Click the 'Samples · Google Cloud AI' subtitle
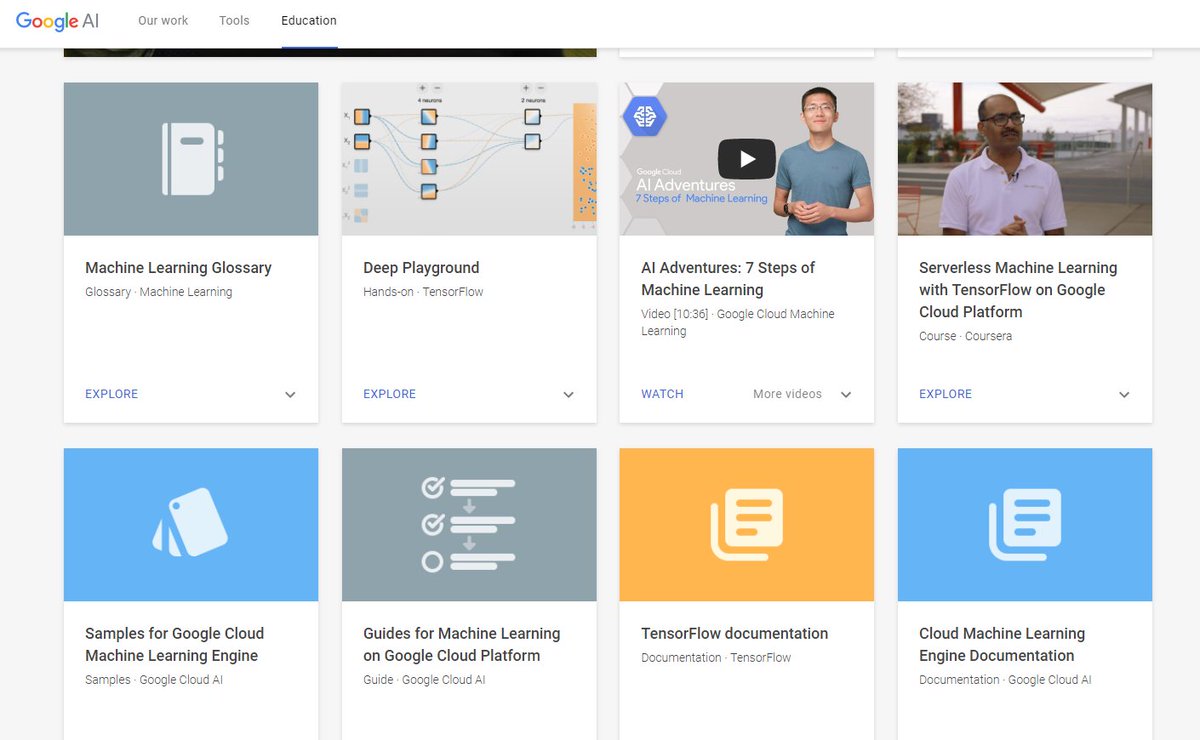 click(154, 680)
